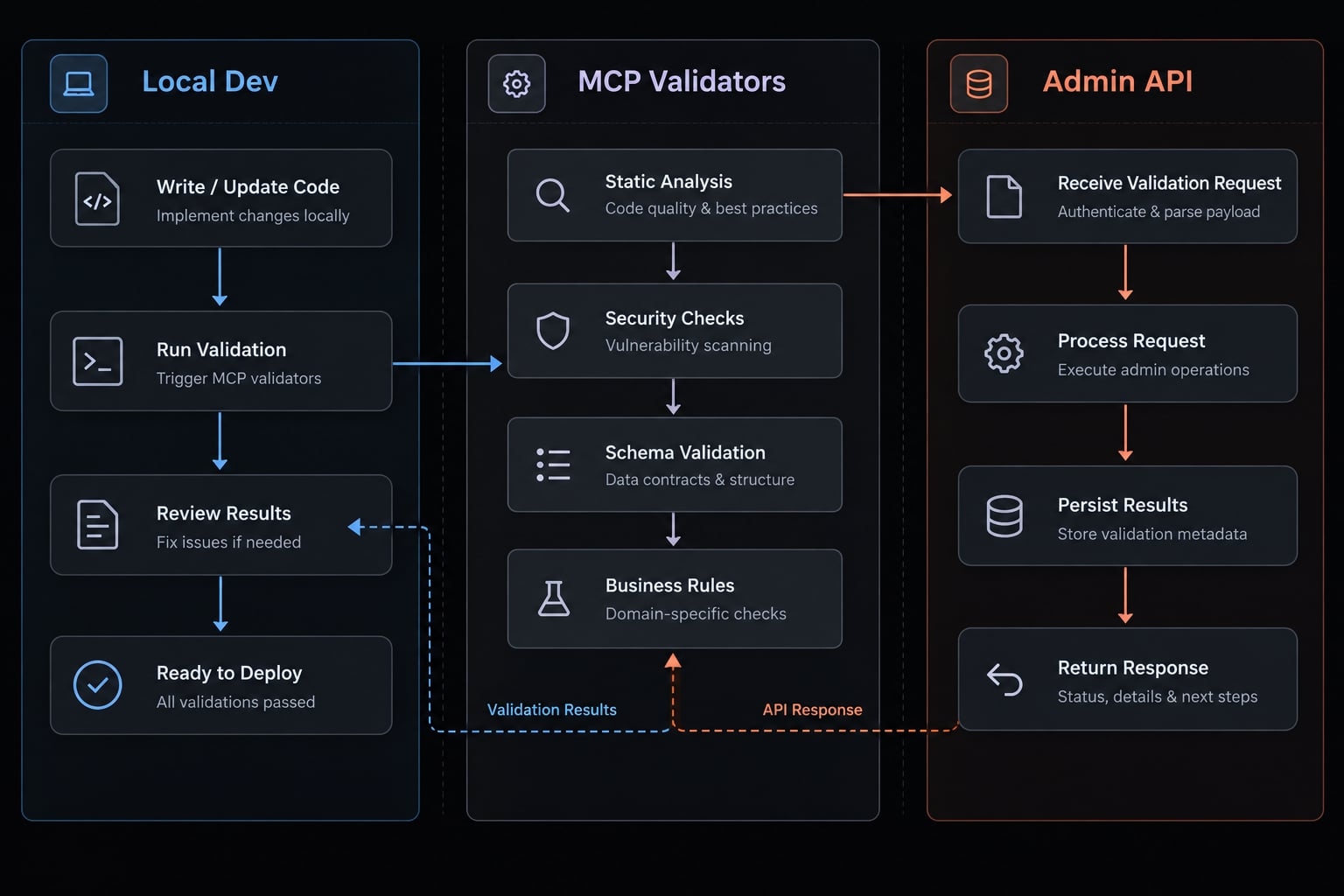
Task: Click the return arrow icon in Return Response
Action: [1004, 679]
